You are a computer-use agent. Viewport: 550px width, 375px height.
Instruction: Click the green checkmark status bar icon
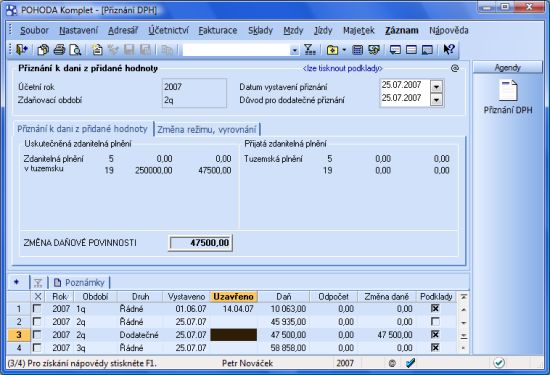click(499, 363)
